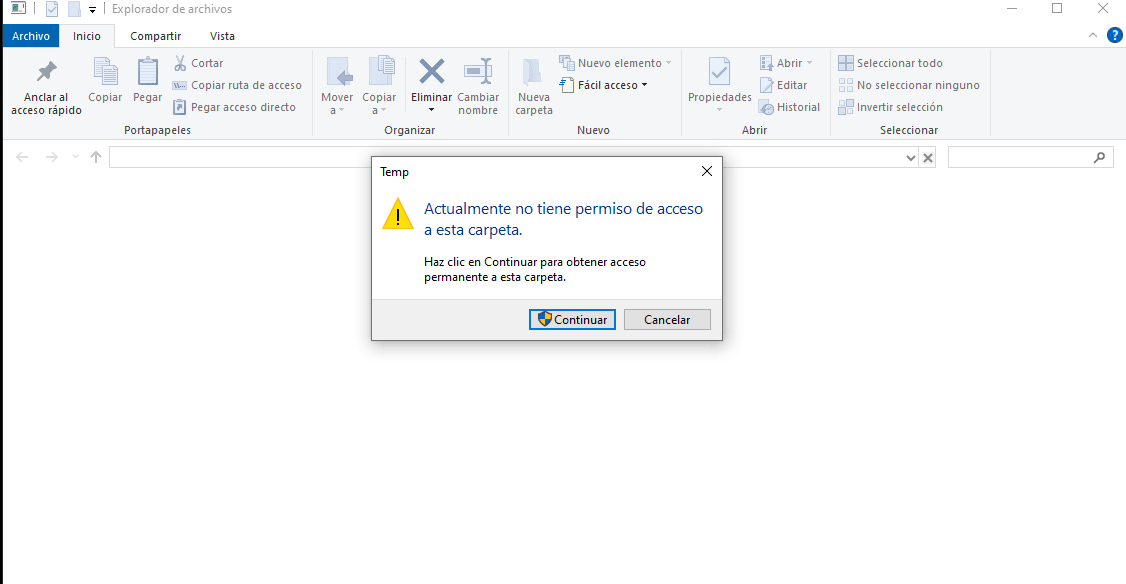Click the Mover a icon
1126x584 pixels.
pyautogui.click(x=338, y=72)
